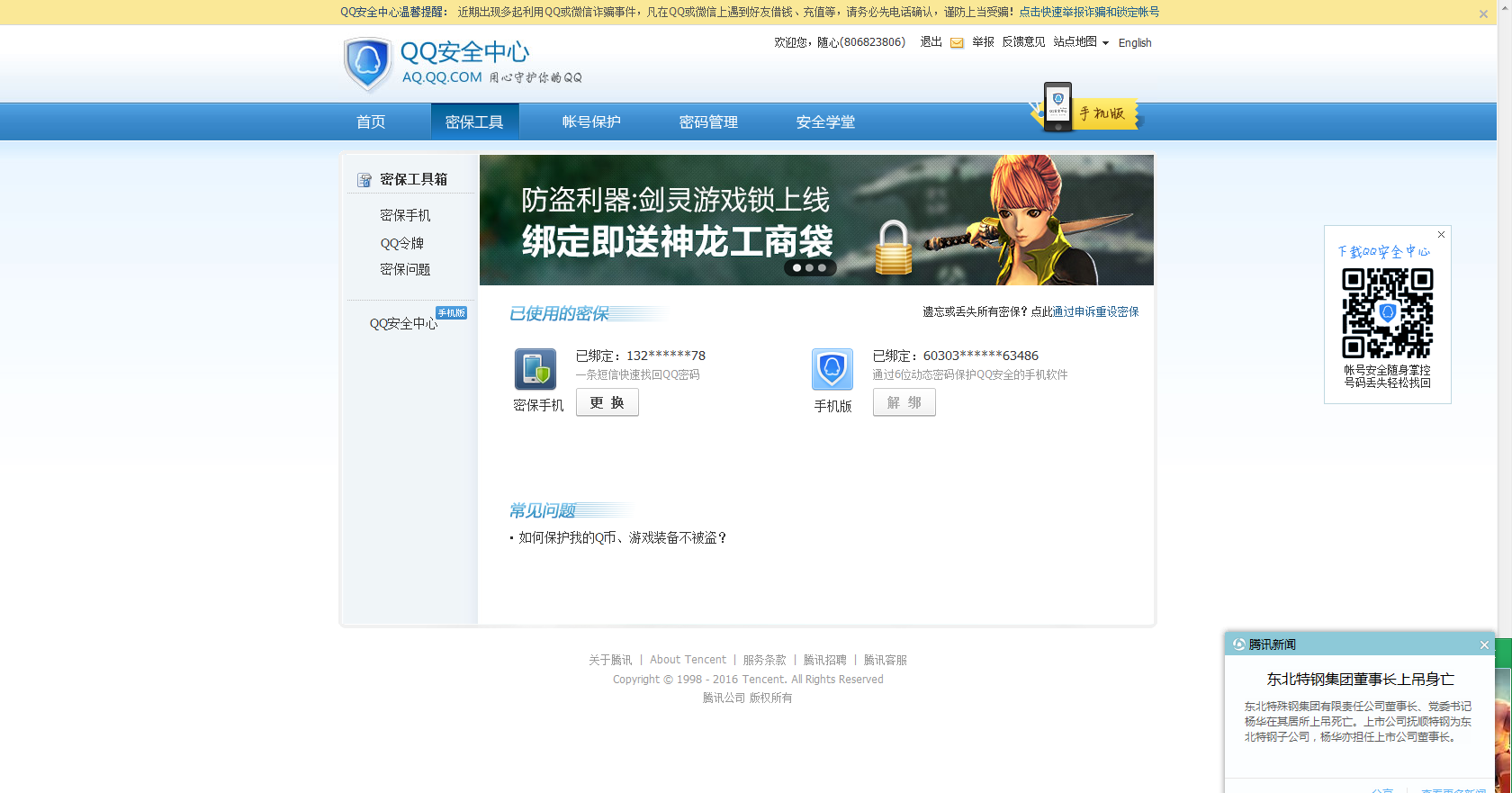
Task: Switch language to English
Action: click(x=1135, y=43)
